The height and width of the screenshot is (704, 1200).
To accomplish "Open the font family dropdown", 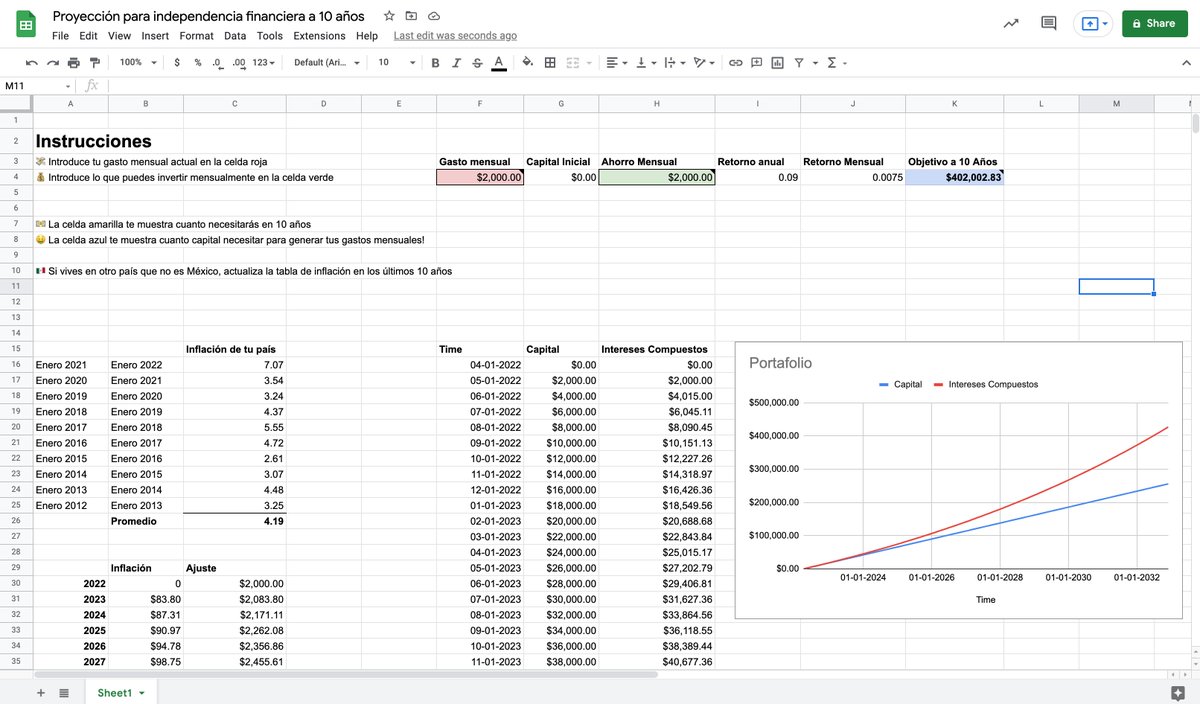I will [326, 63].
